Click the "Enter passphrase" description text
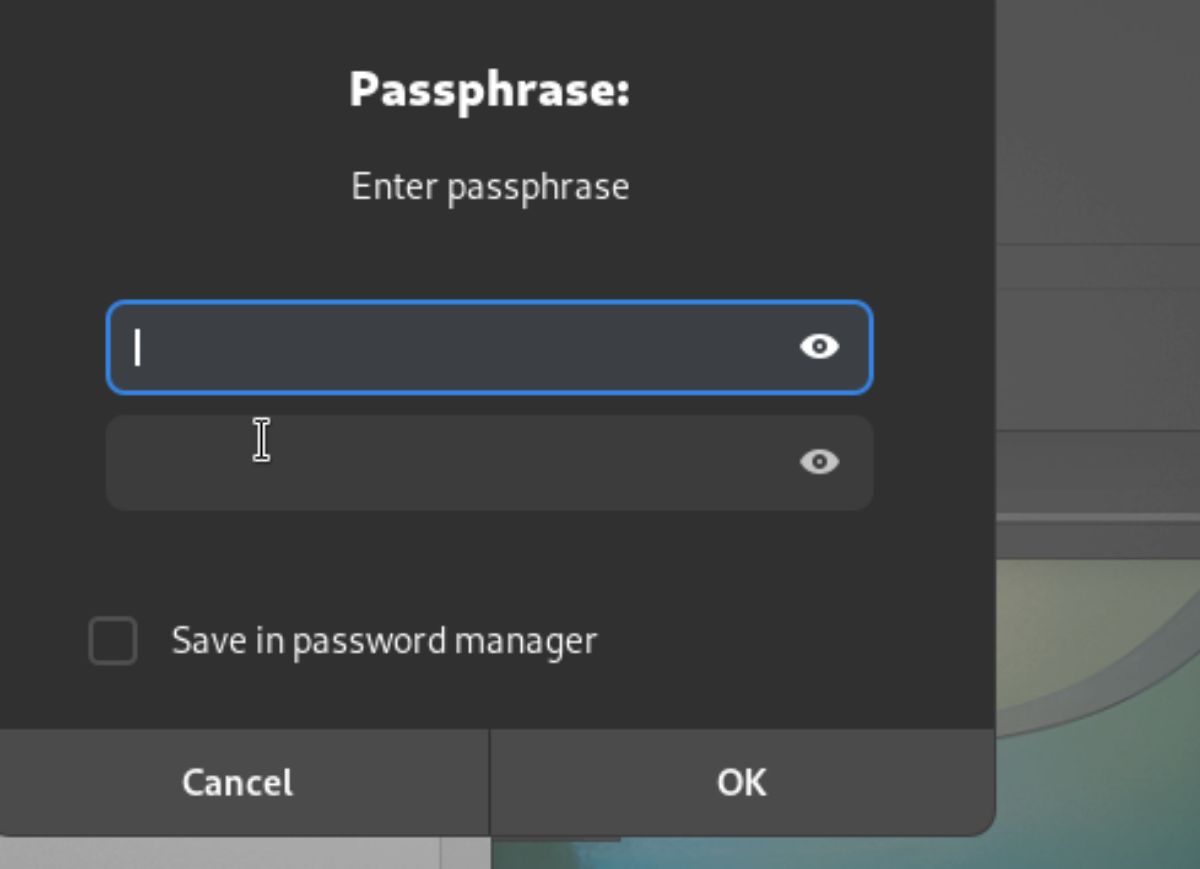The width and height of the screenshot is (1200, 869). tap(490, 187)
